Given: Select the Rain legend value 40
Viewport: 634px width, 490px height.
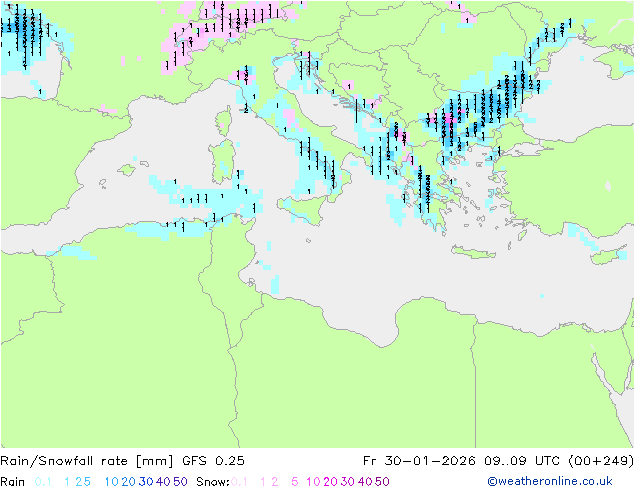Looking at the screenshot, I should coord(163,482).
